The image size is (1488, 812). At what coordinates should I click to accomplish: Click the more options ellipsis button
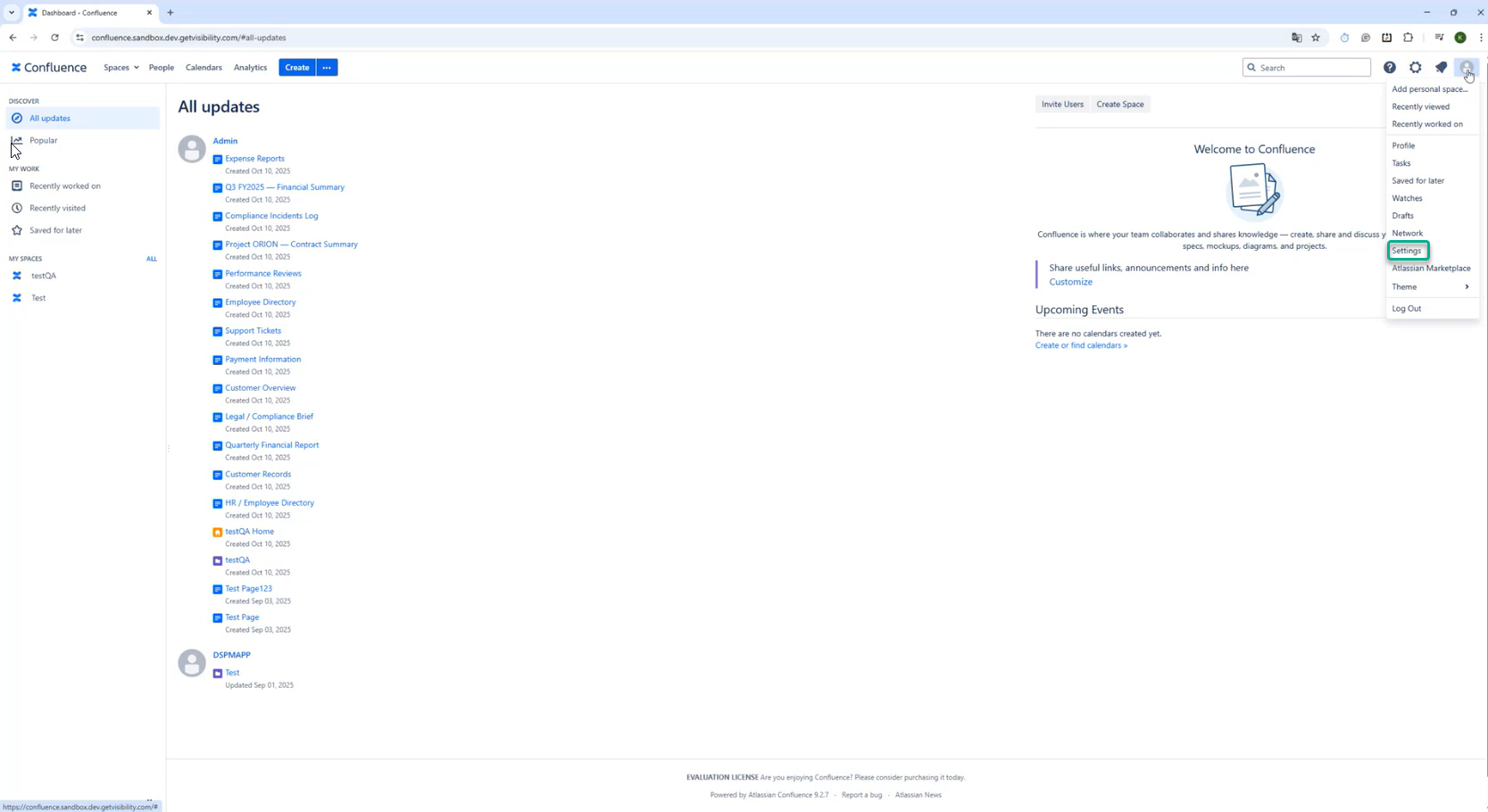327,68
